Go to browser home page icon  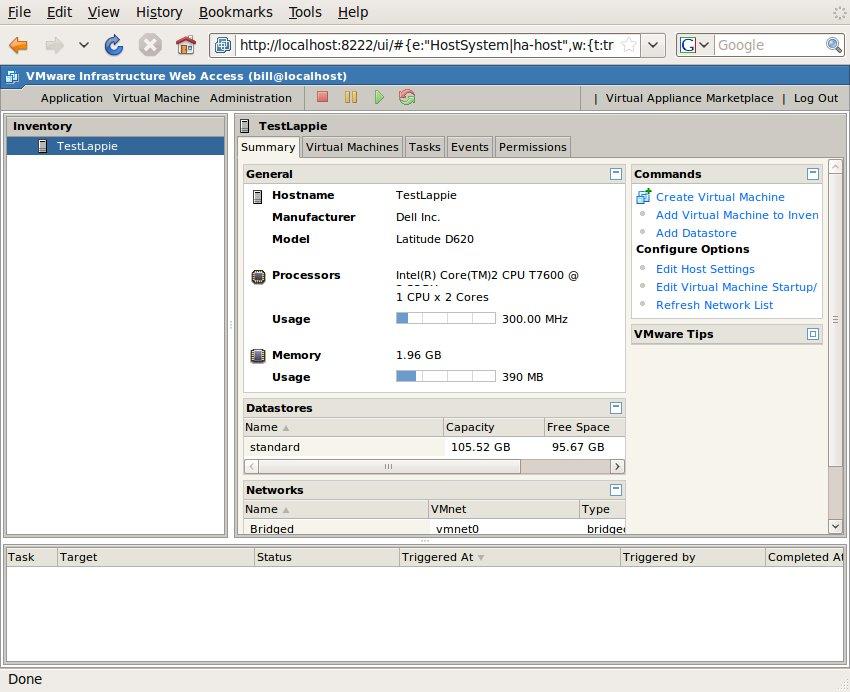click(x=185, y=45)
